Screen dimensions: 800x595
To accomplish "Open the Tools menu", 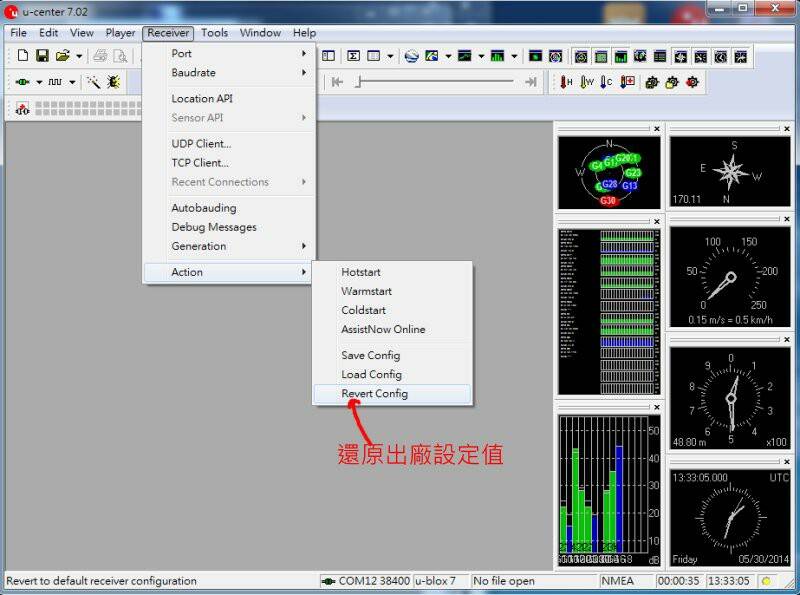I will (214, 33).
